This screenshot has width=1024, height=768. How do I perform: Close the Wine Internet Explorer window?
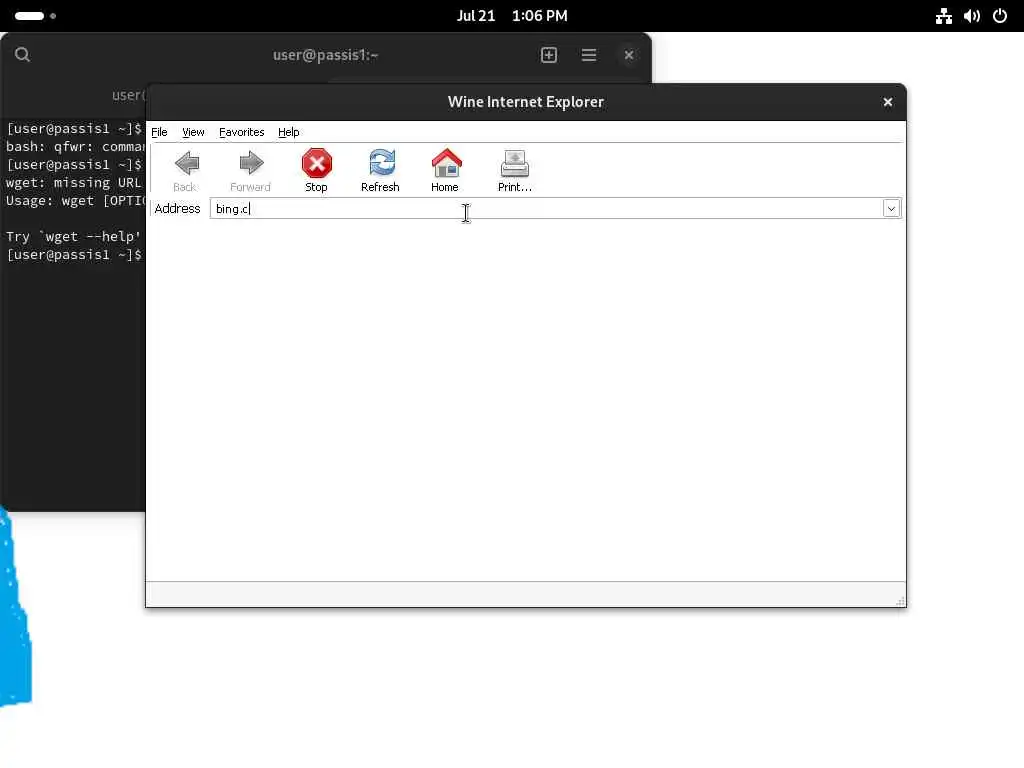coord(888,102)
